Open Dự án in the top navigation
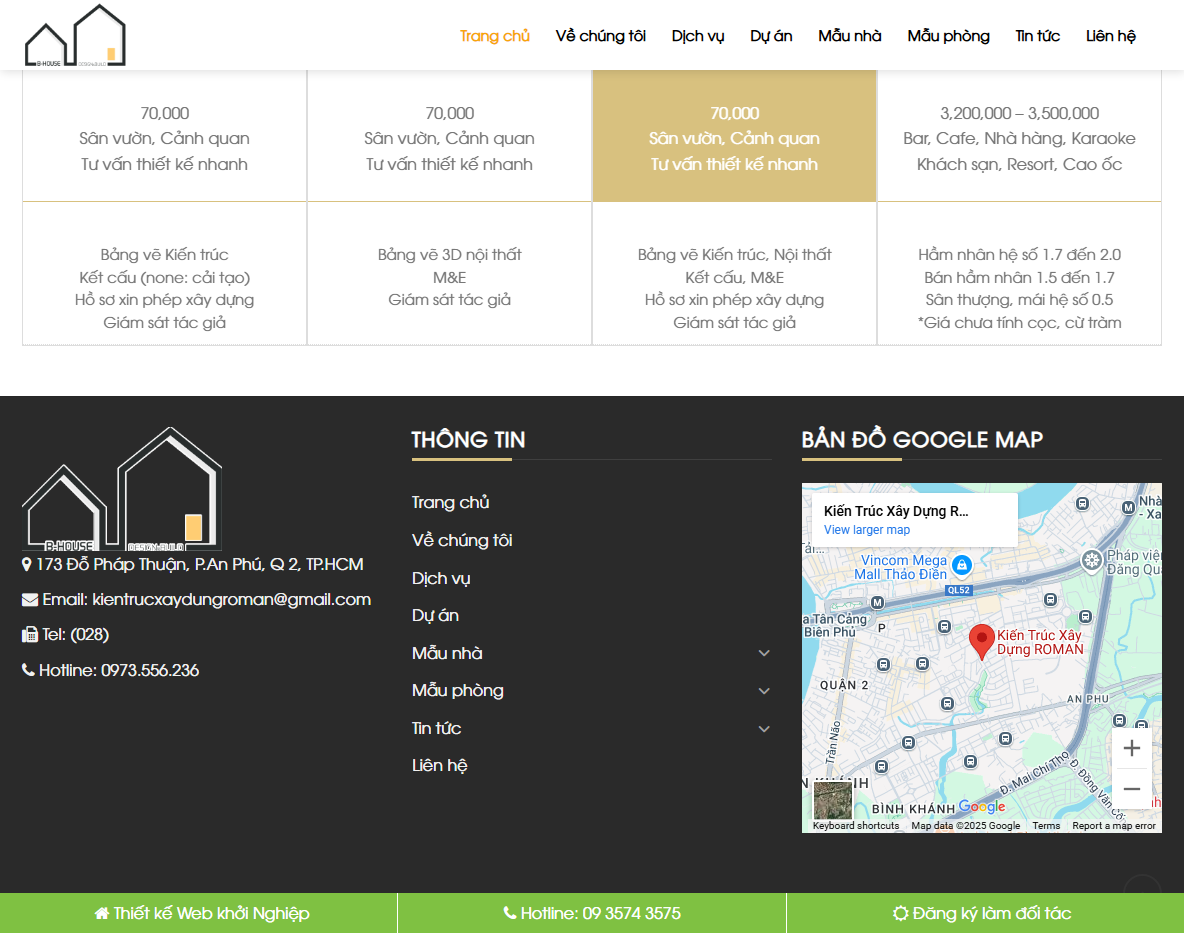Image resolution: width=1184 pixels, height=933 pixels. click(771, 35)
